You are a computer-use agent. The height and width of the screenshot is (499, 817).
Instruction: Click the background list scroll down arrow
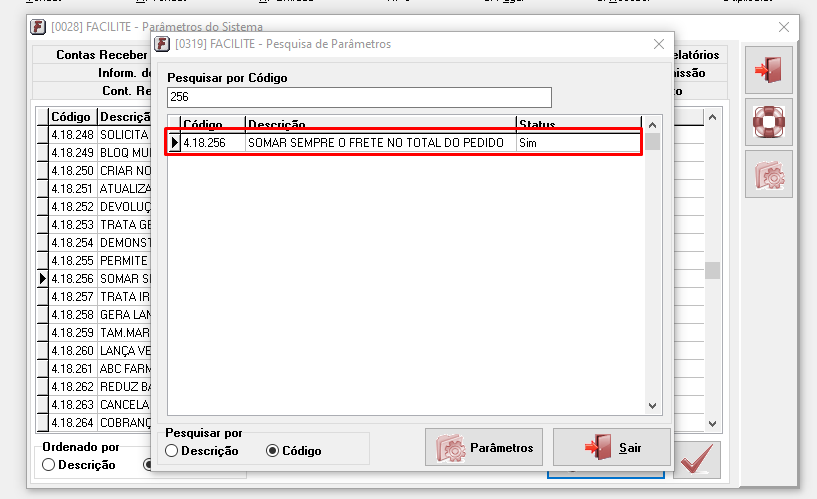[x=712, y=423]
